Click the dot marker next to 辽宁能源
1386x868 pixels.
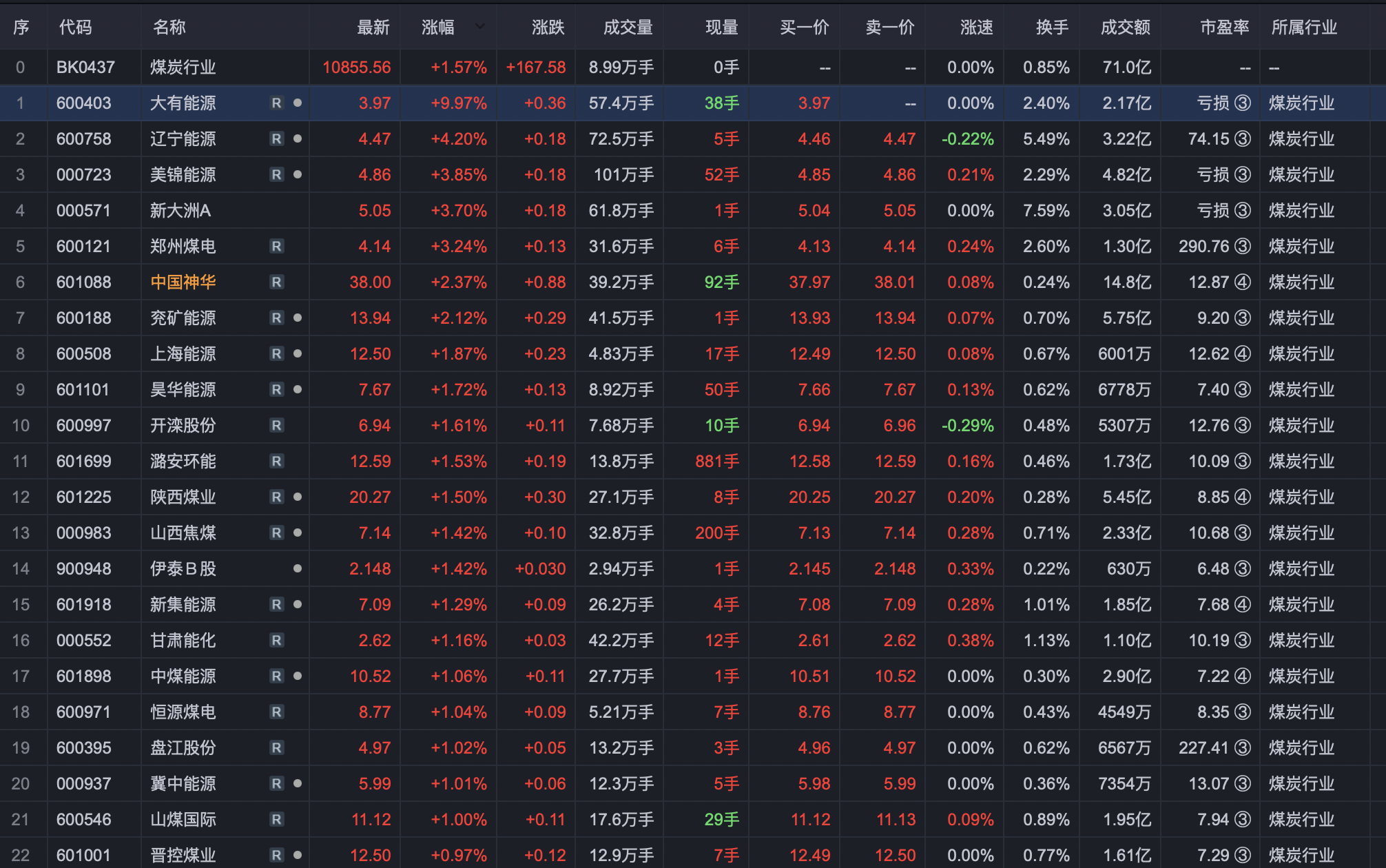pyautogui.click(x=298, y=138)
